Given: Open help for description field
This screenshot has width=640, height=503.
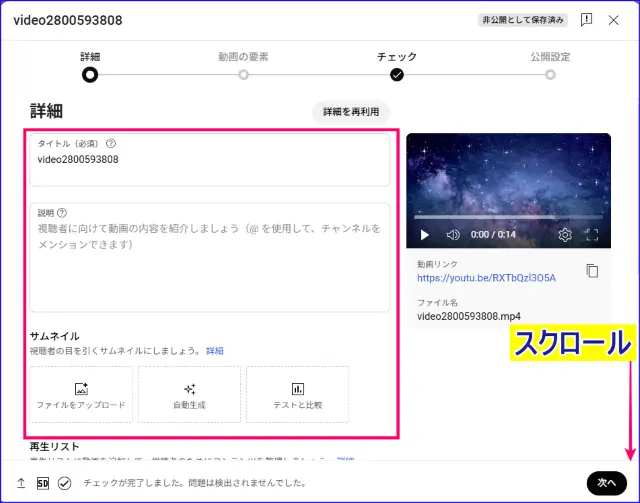Looking at the screenshot, I should [63, 212].
